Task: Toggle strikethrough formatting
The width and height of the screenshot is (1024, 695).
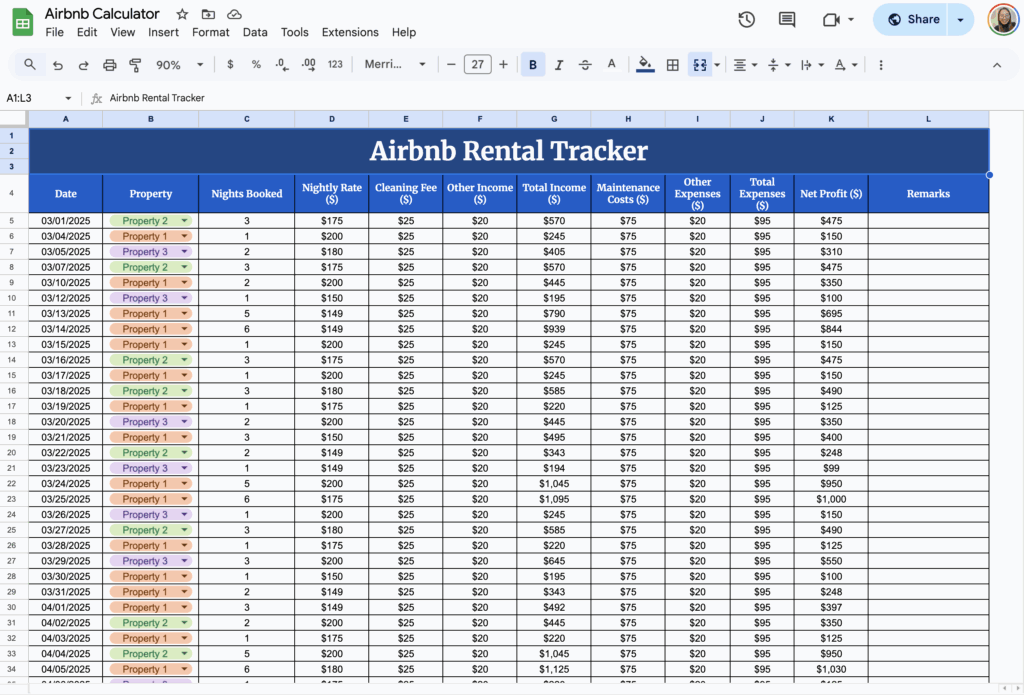Action: [584, 64]
